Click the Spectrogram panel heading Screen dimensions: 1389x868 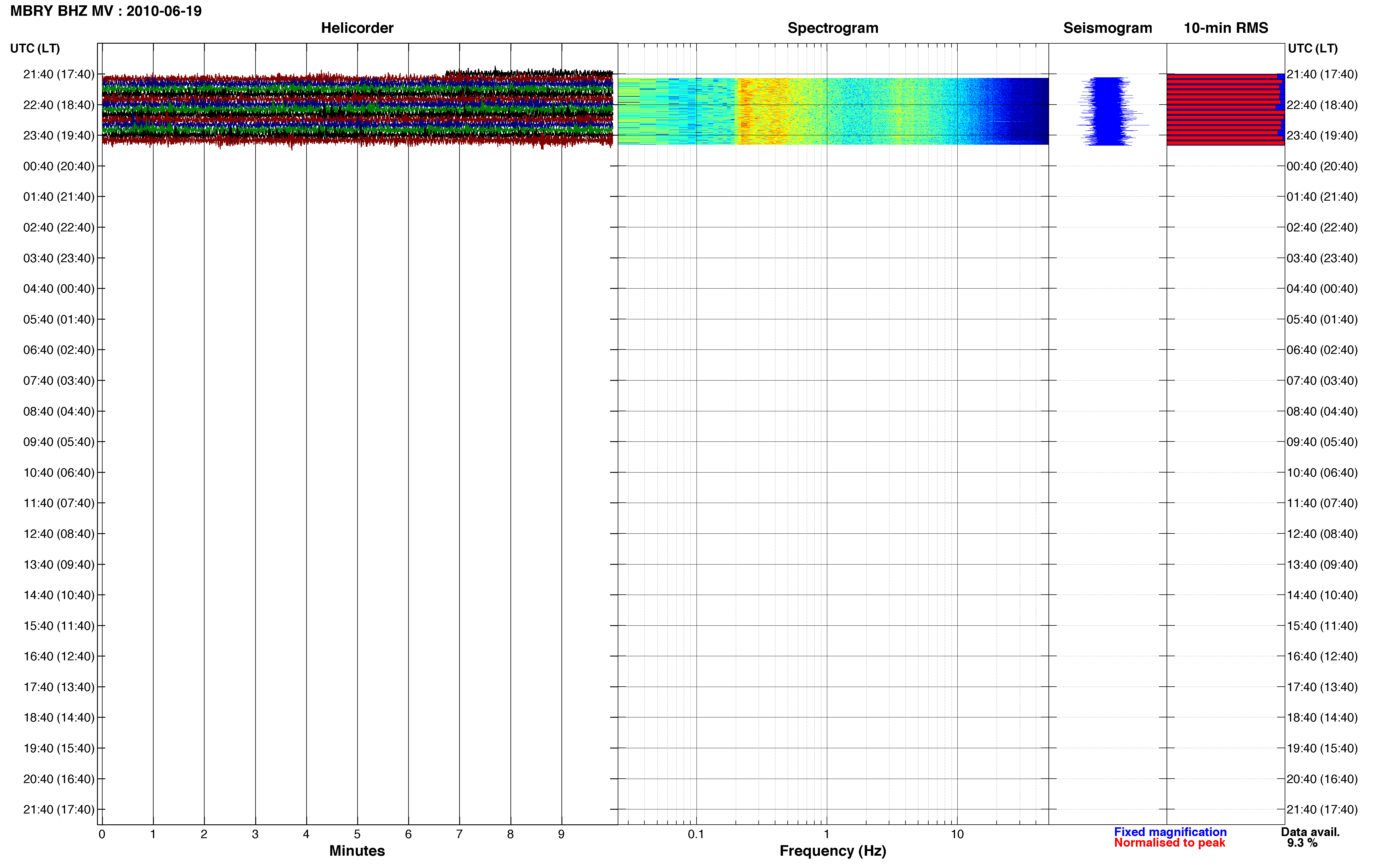(833, 28)
